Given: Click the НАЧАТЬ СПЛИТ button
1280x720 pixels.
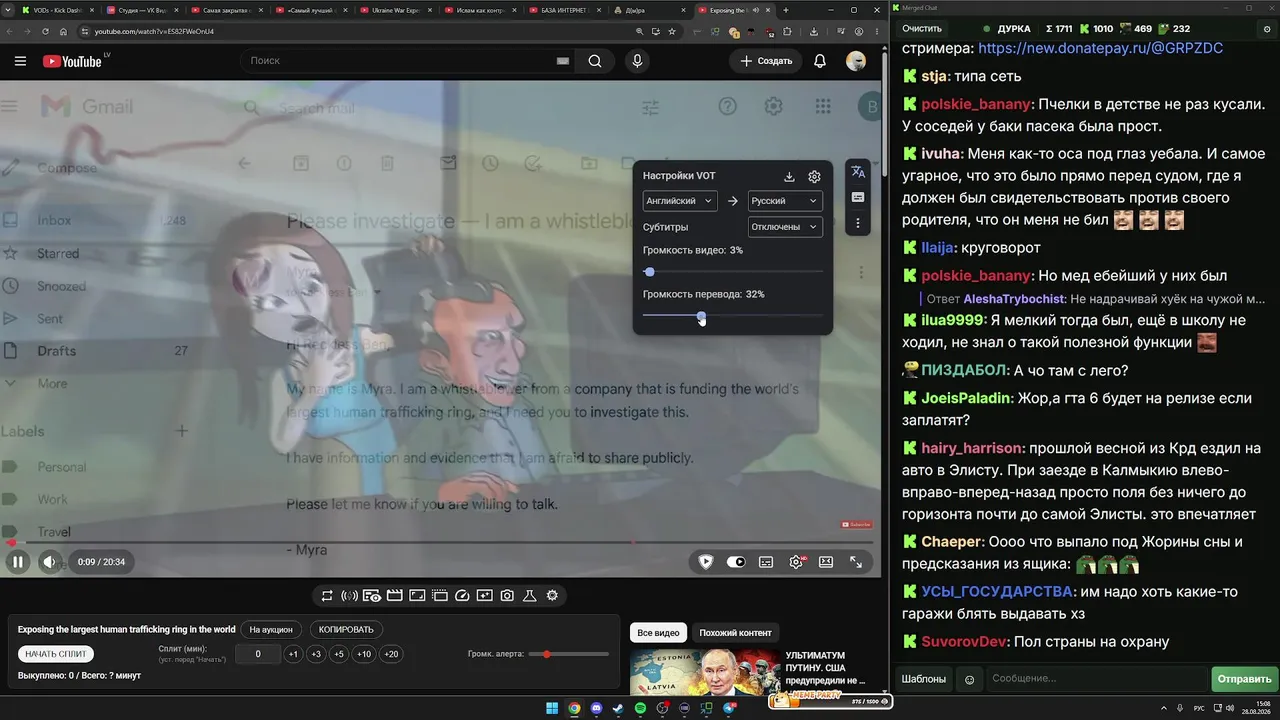Looking at the screenshot, I should click(56, 654).
